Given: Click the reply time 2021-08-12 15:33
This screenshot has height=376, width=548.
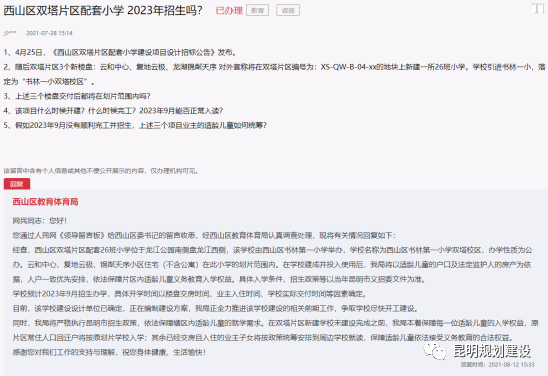Looking at the screenshot, I should pyautogui.click(x=498, y=364).
